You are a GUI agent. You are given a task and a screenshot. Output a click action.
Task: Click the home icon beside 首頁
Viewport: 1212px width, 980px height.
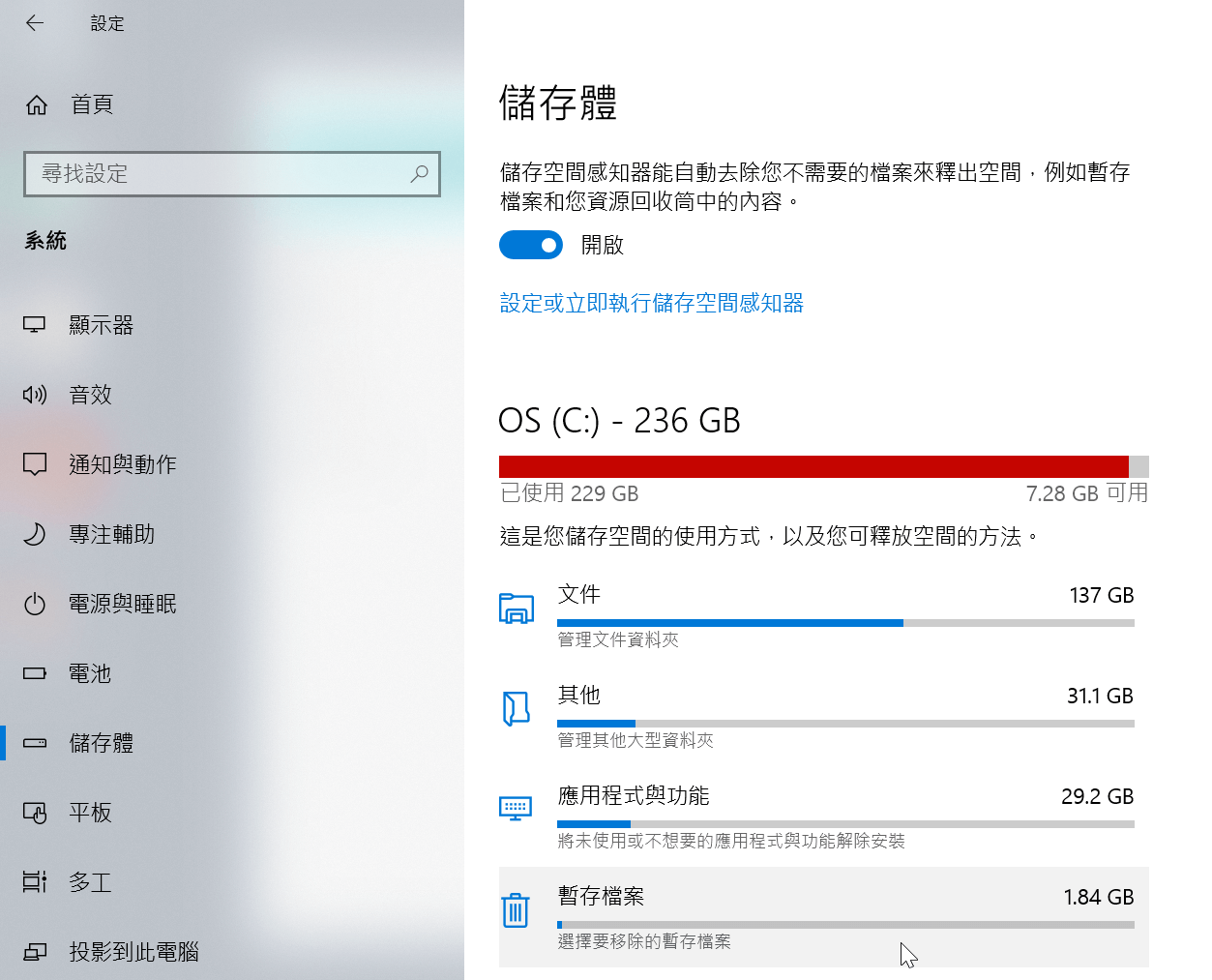pyautogui.click(x=37, y=104)
